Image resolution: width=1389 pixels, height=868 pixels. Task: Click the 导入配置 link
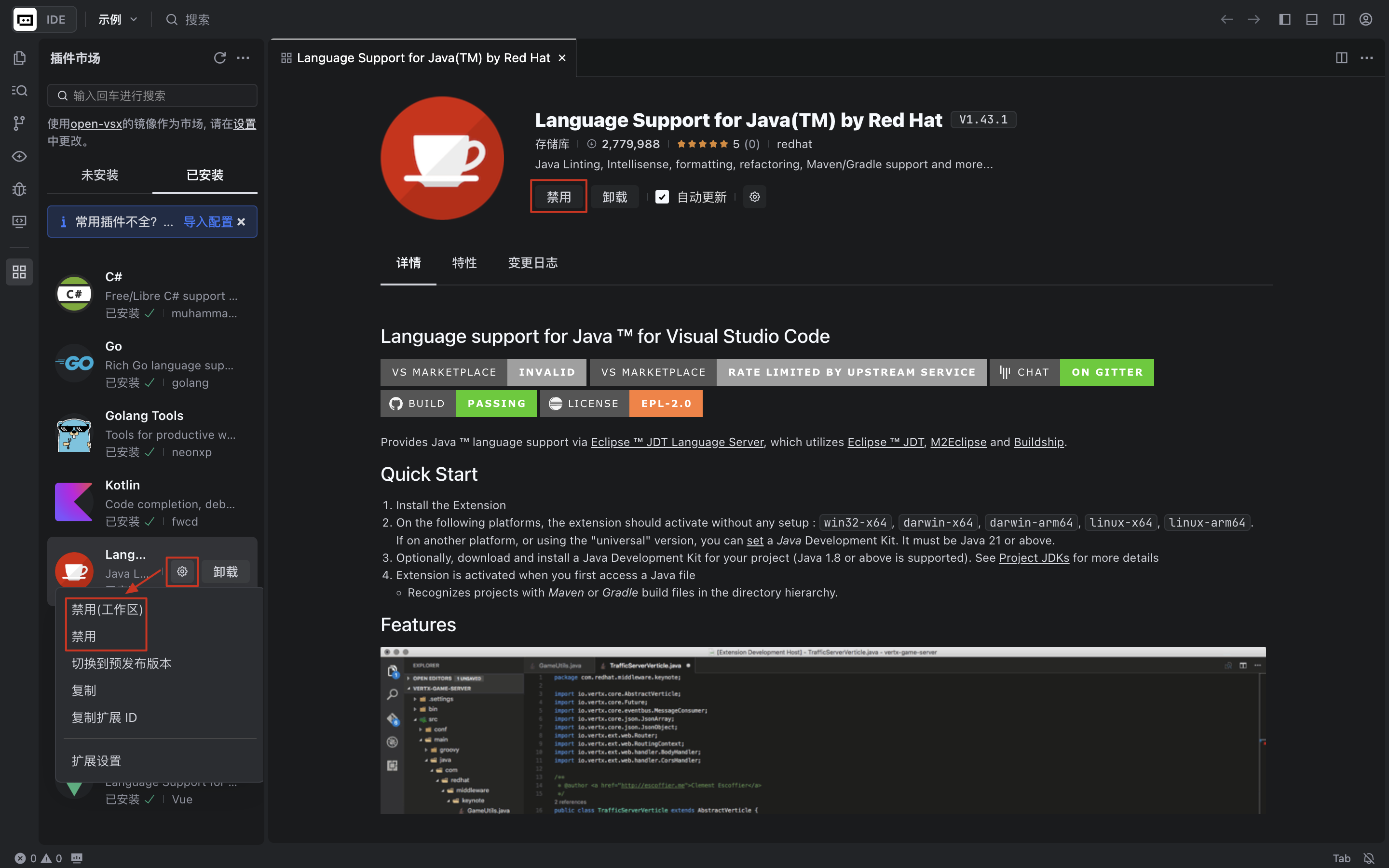(208, 222)
